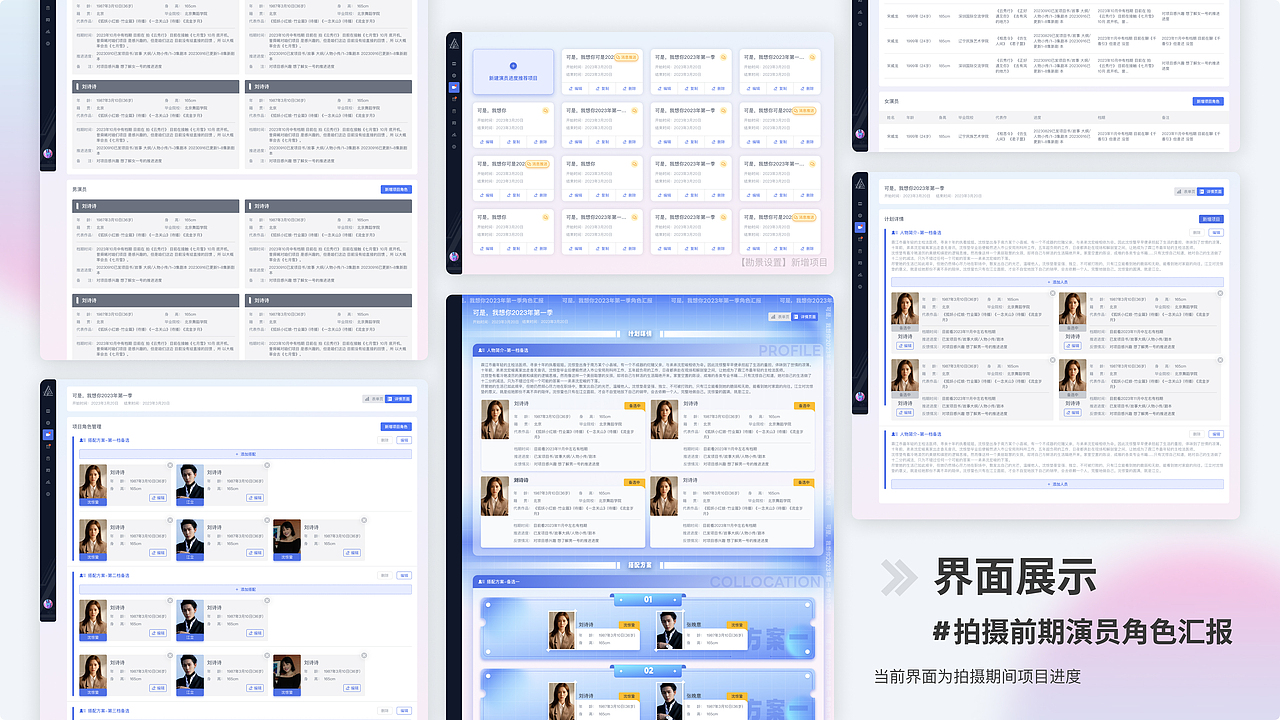The width and height of the screenshot is (1280, 720).
Task: Switch to 详情页面 view in 项目角色管理 window
Action: [x=398, y=399]
